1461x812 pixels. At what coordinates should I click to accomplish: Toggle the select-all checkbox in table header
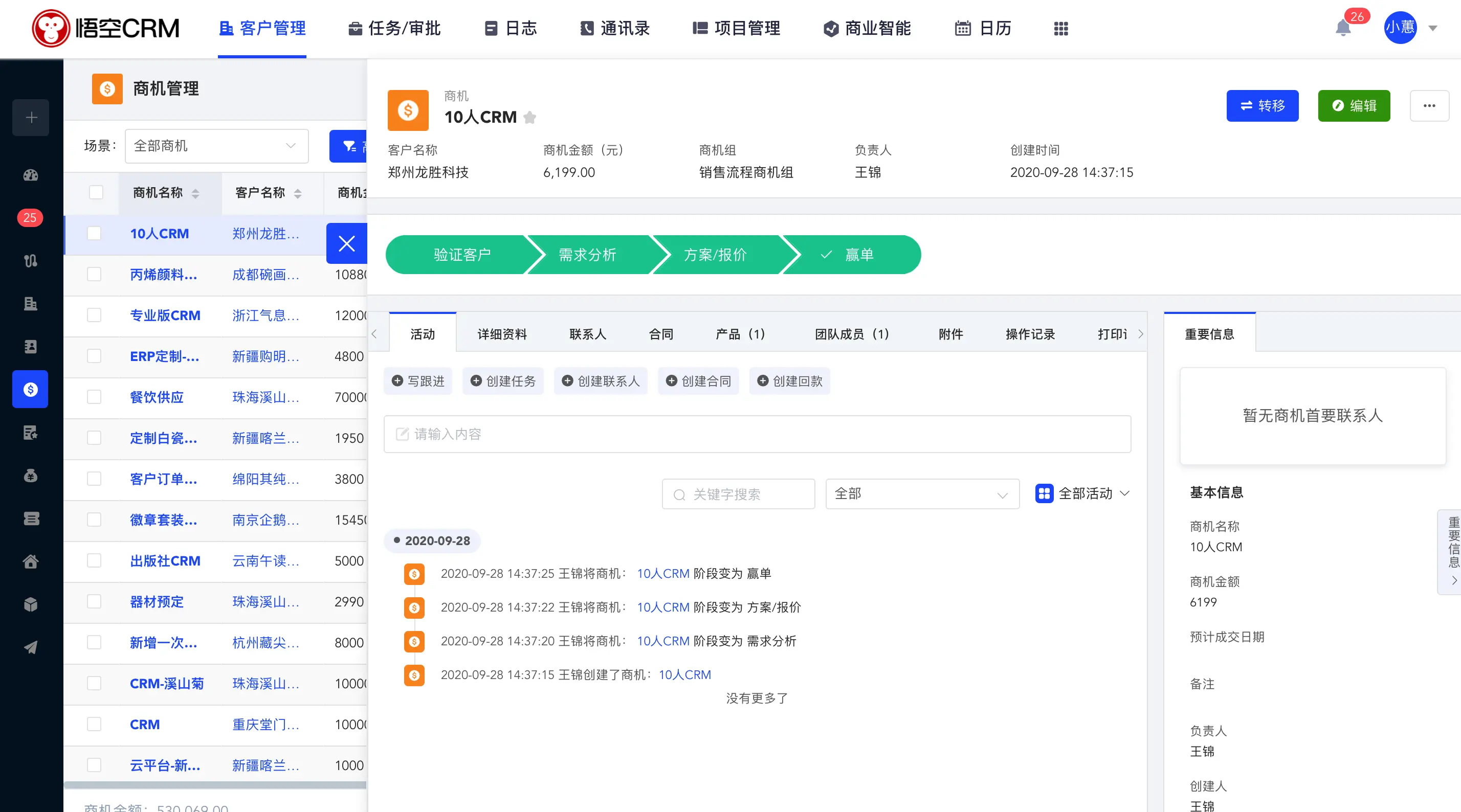tap(94, 193)
